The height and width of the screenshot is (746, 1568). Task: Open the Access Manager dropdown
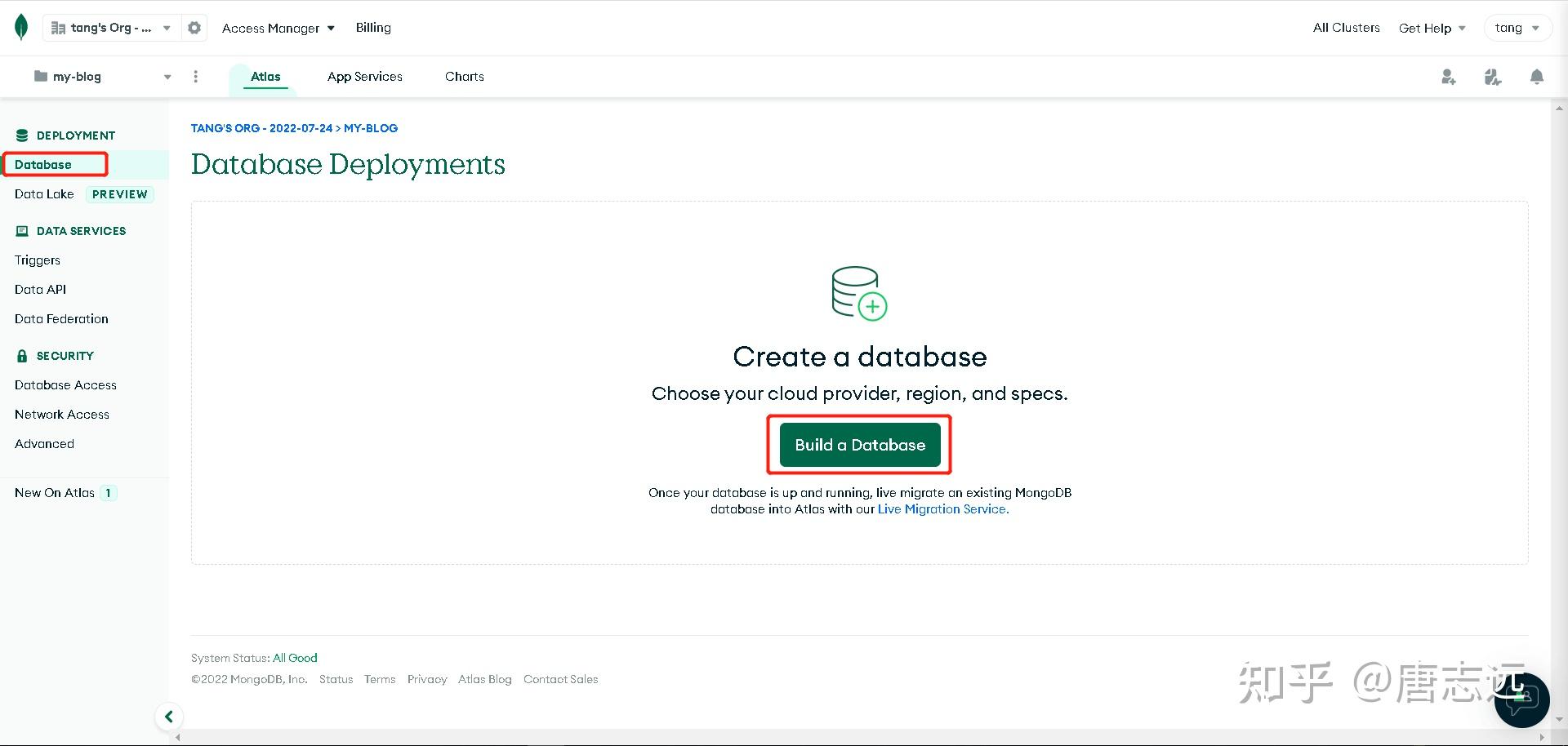[x=278, y=28]
